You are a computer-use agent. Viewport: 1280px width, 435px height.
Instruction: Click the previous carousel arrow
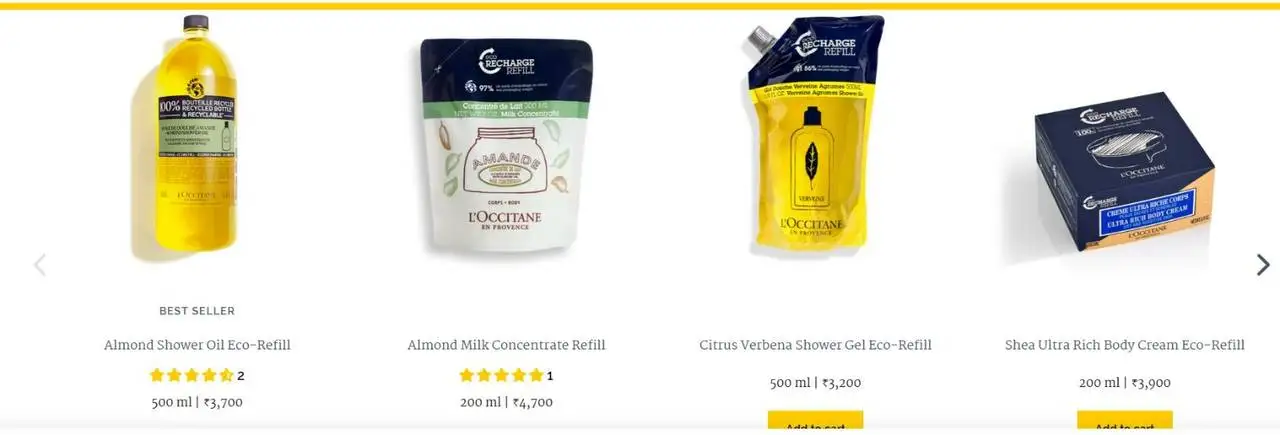coord(40,265)
